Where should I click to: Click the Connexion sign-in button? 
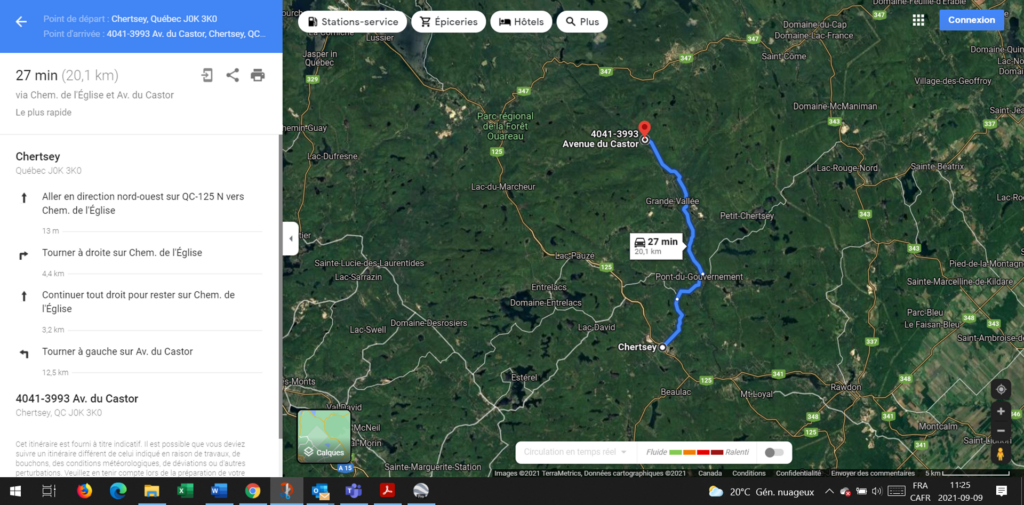972,20
